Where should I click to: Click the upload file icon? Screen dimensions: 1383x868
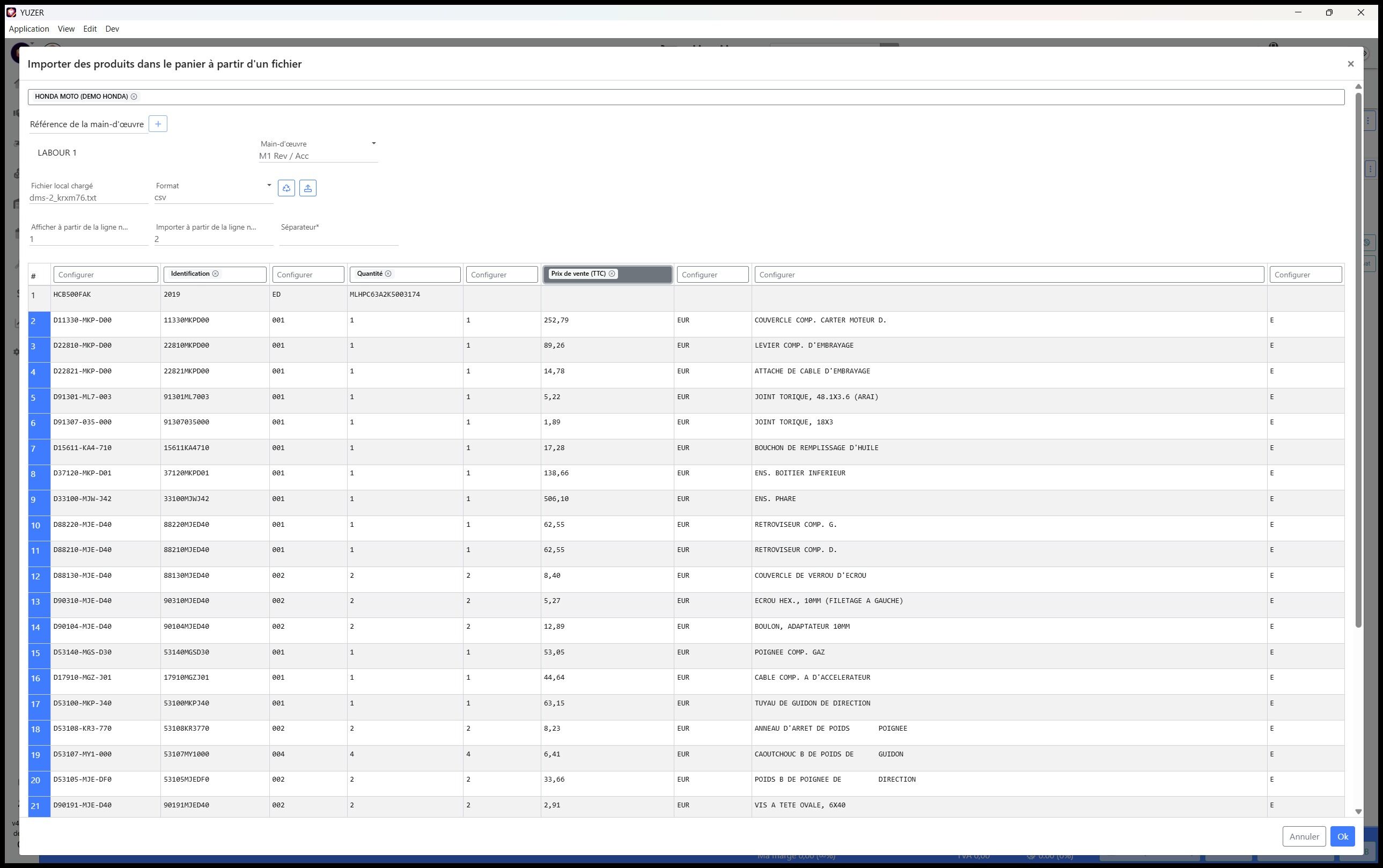click(308, 188)
